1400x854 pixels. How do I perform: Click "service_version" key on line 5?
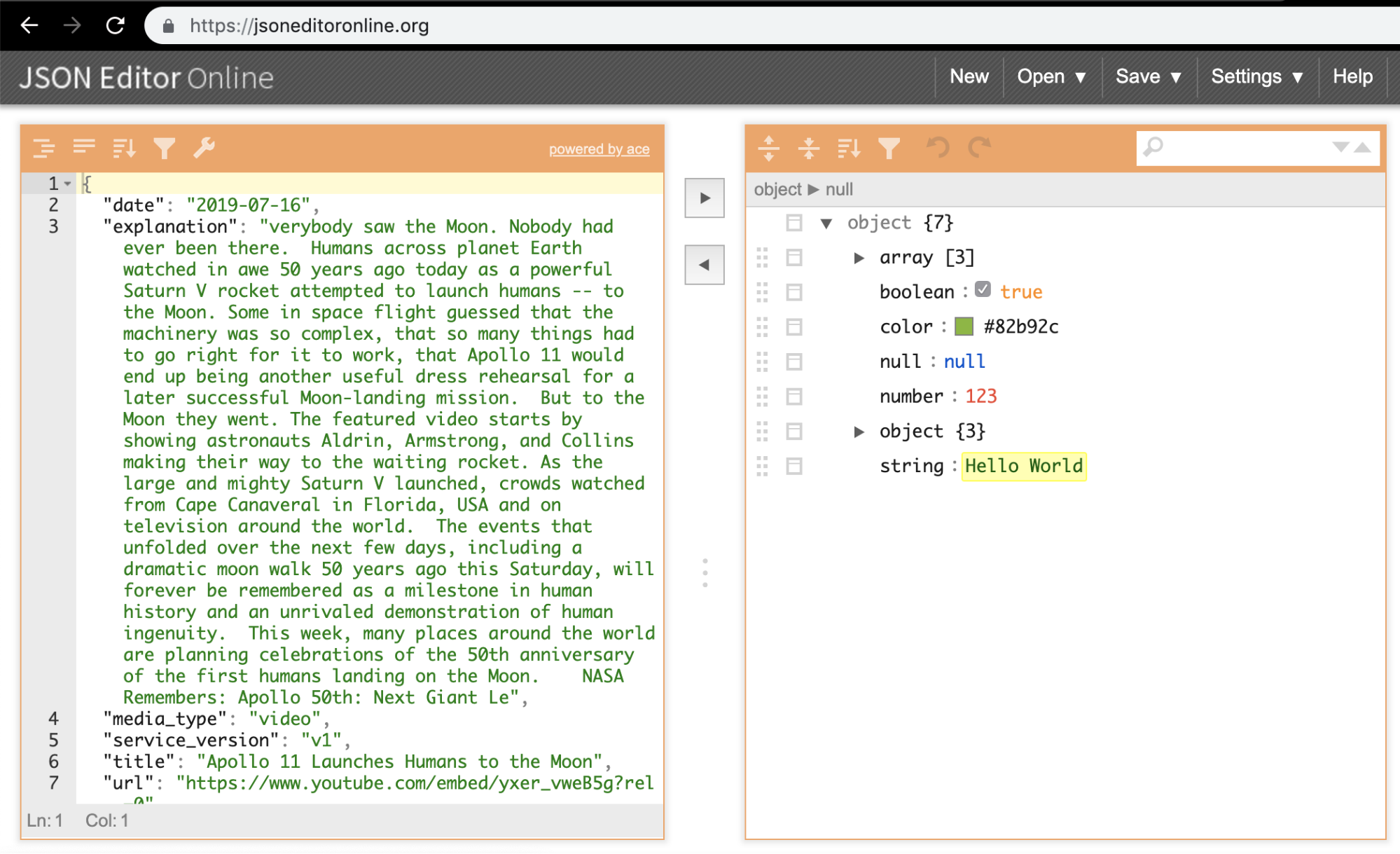(191, 741)
